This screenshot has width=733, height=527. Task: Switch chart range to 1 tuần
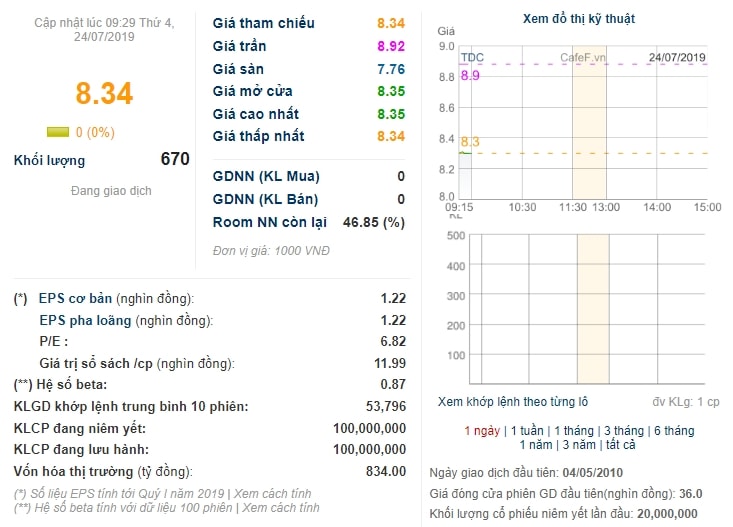[527, 430]
